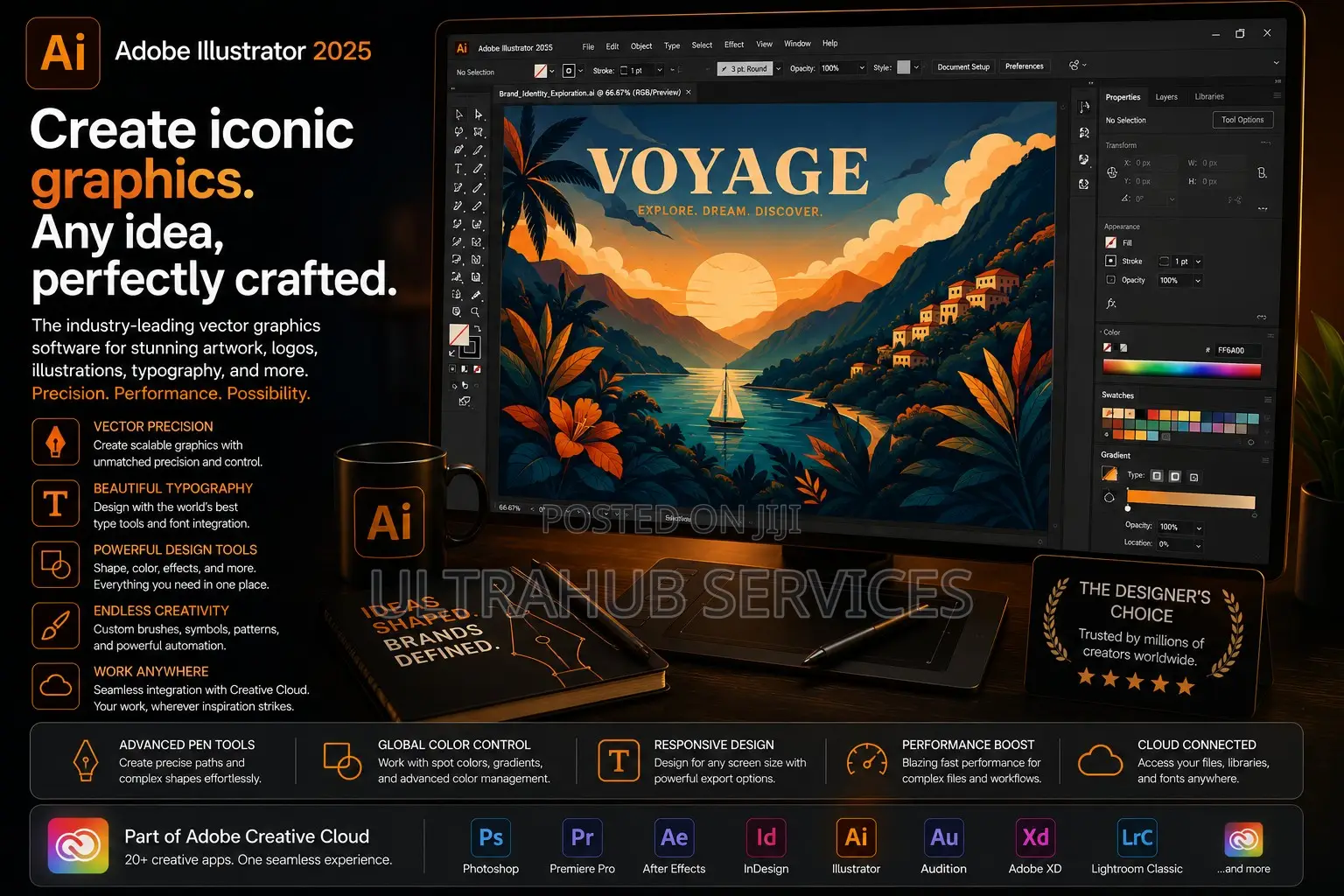Switch to the Libraries tab

[x=1209, y=96]
